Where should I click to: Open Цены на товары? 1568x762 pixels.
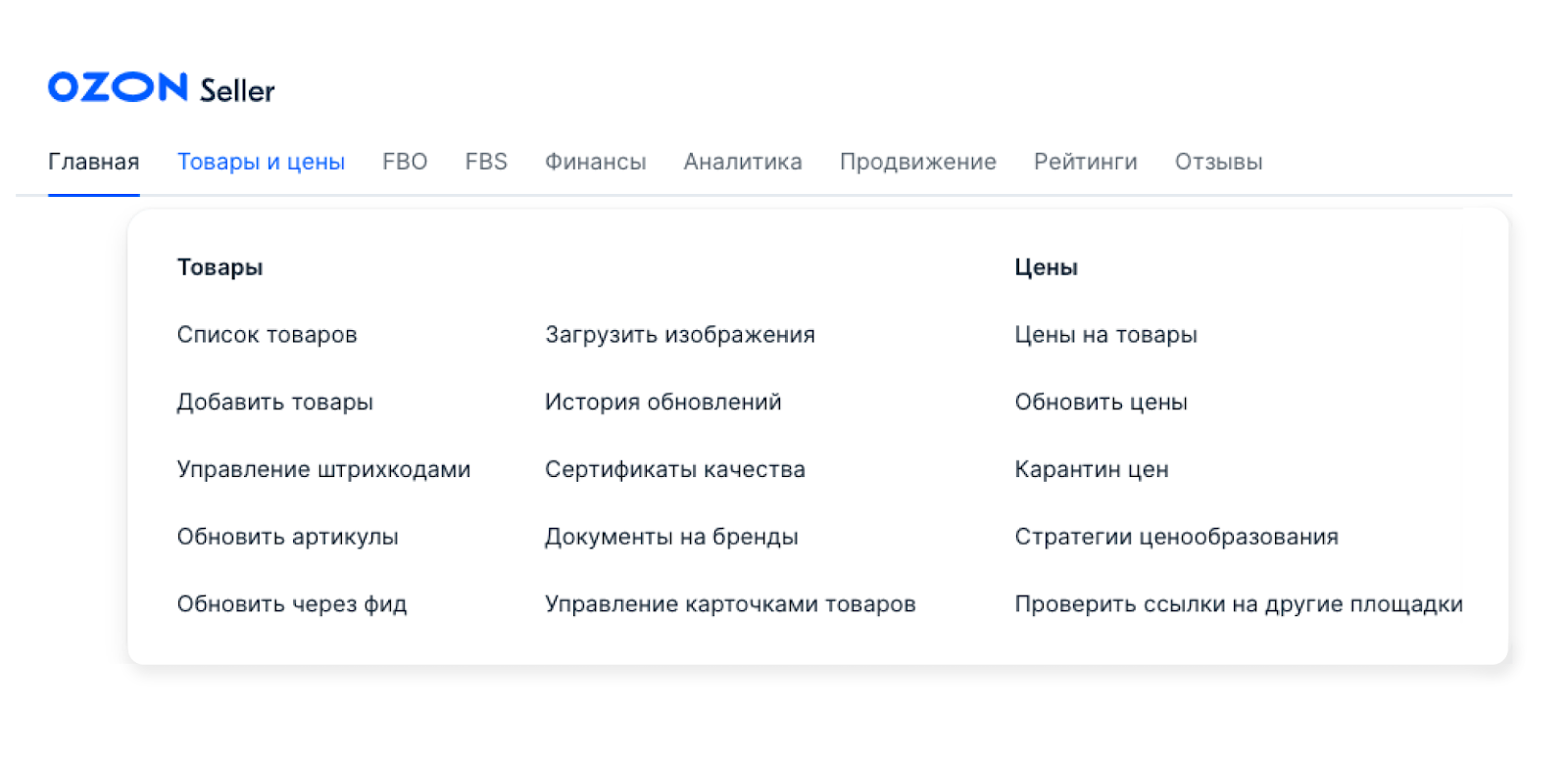coord(1105,335)
